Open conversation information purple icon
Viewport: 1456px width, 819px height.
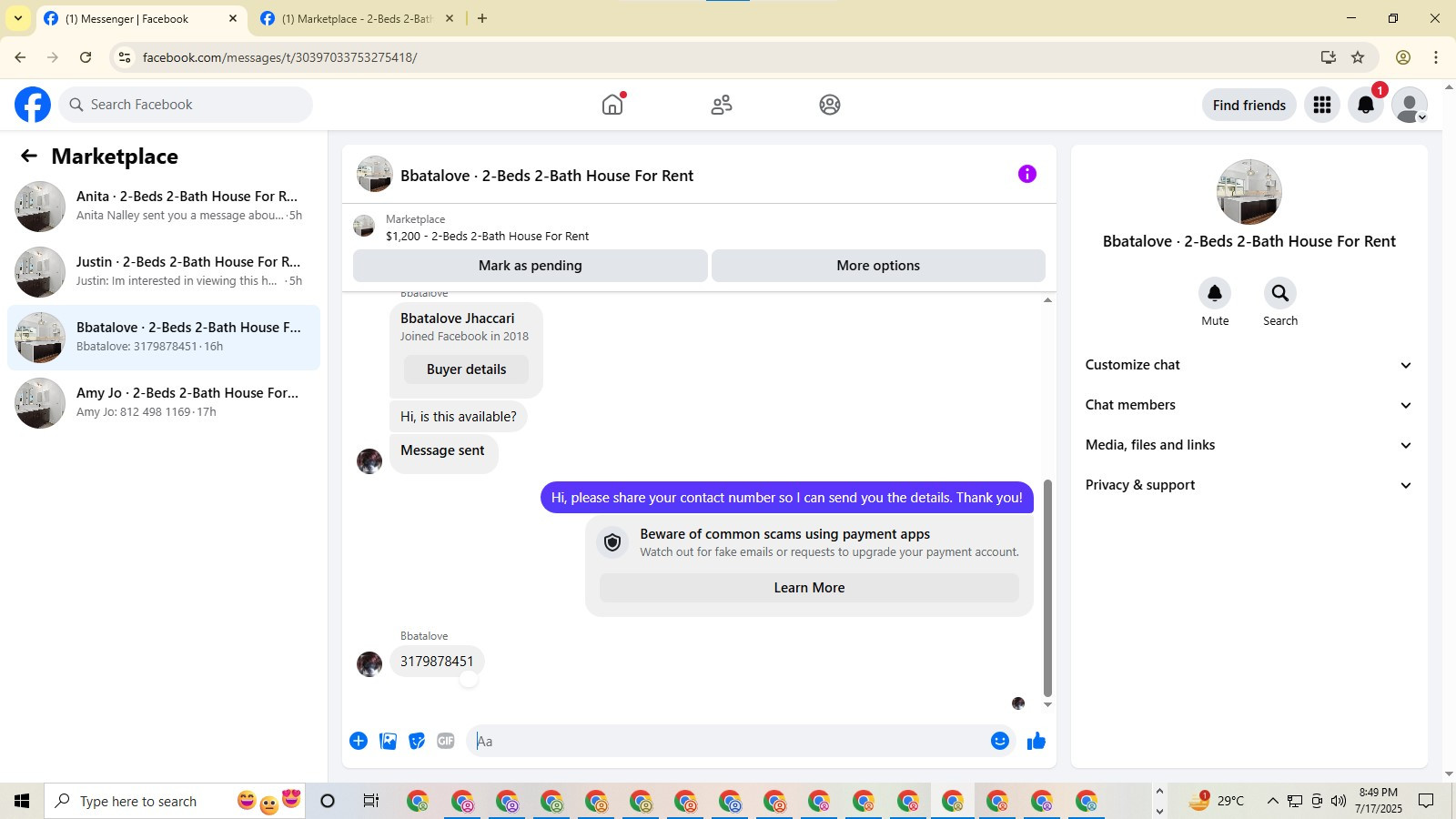tap(1027, 174)
